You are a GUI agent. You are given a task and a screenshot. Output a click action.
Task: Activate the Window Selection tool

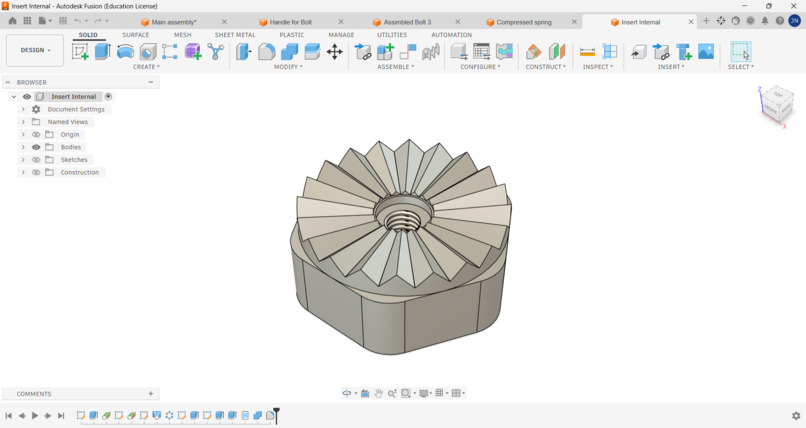741,51
